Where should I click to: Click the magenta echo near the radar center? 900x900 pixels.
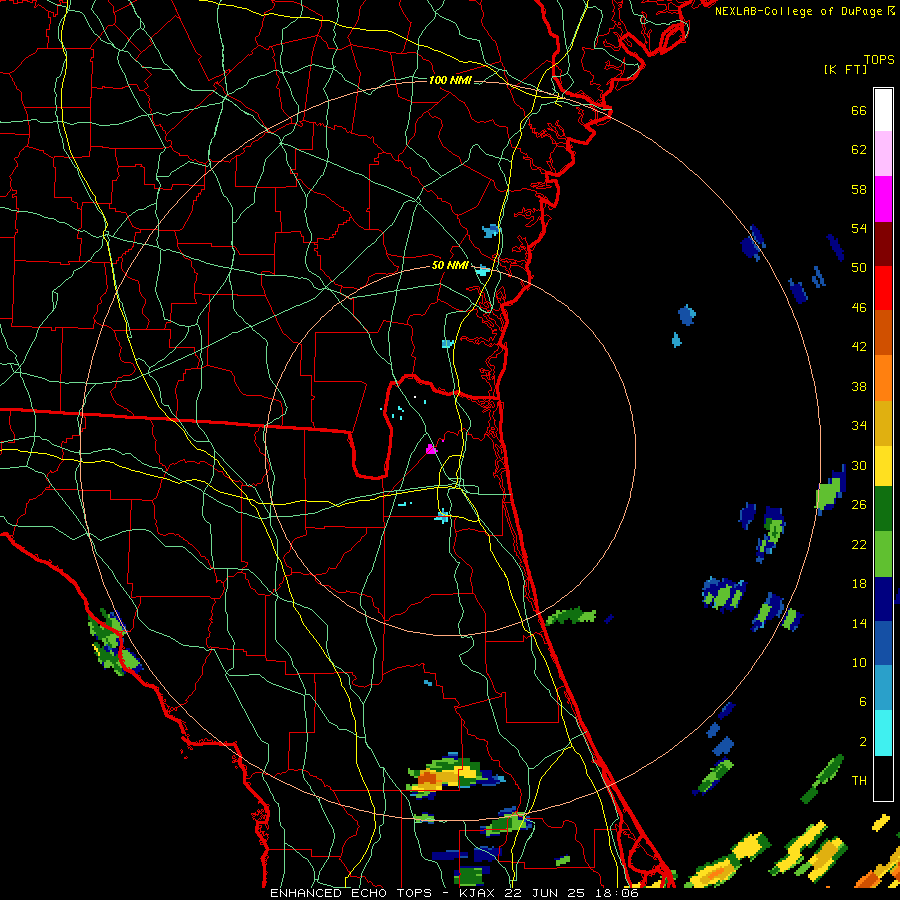(431, 449)
